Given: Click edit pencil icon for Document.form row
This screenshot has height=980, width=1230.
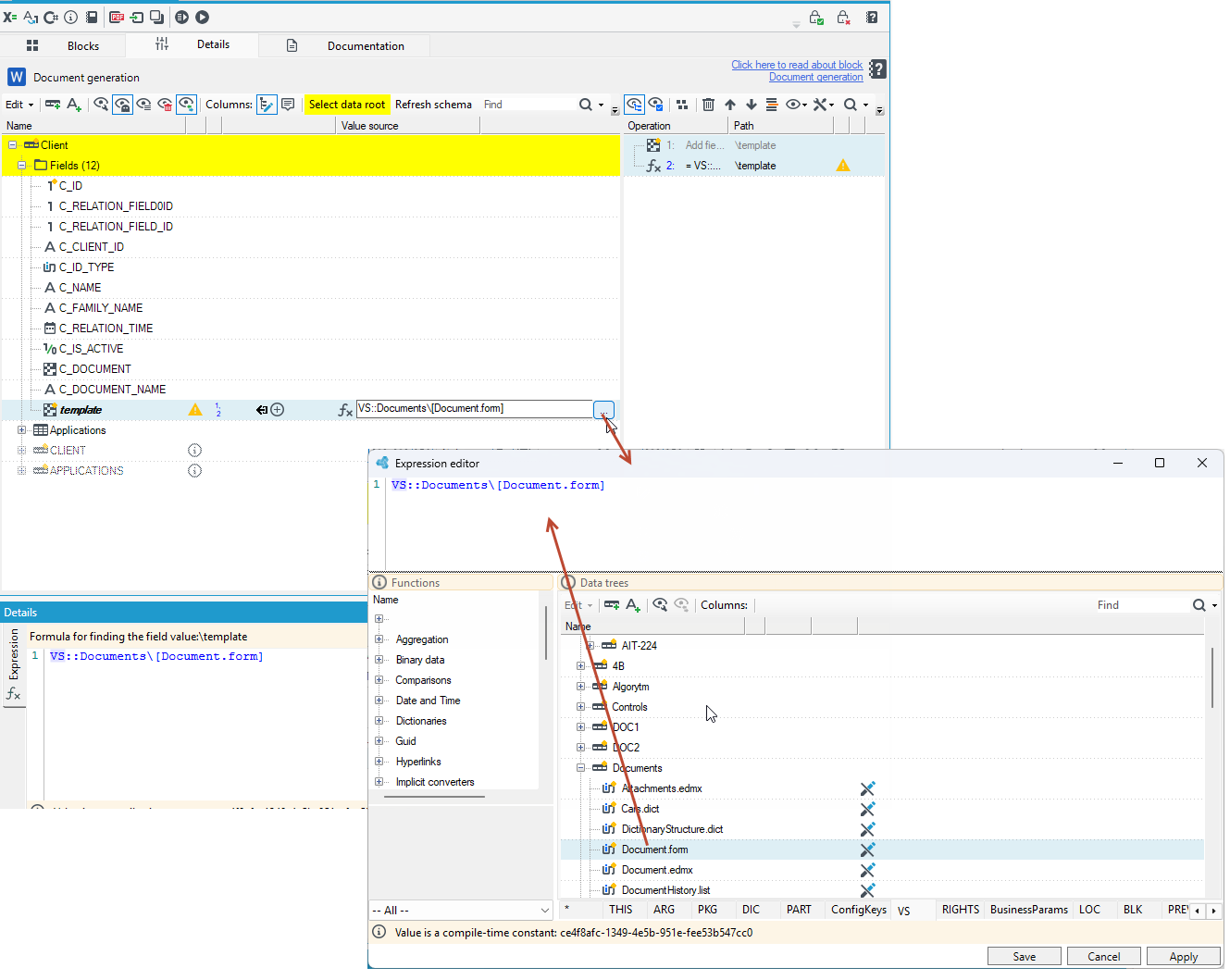Looking at the screenshot, I should (867, 850).
